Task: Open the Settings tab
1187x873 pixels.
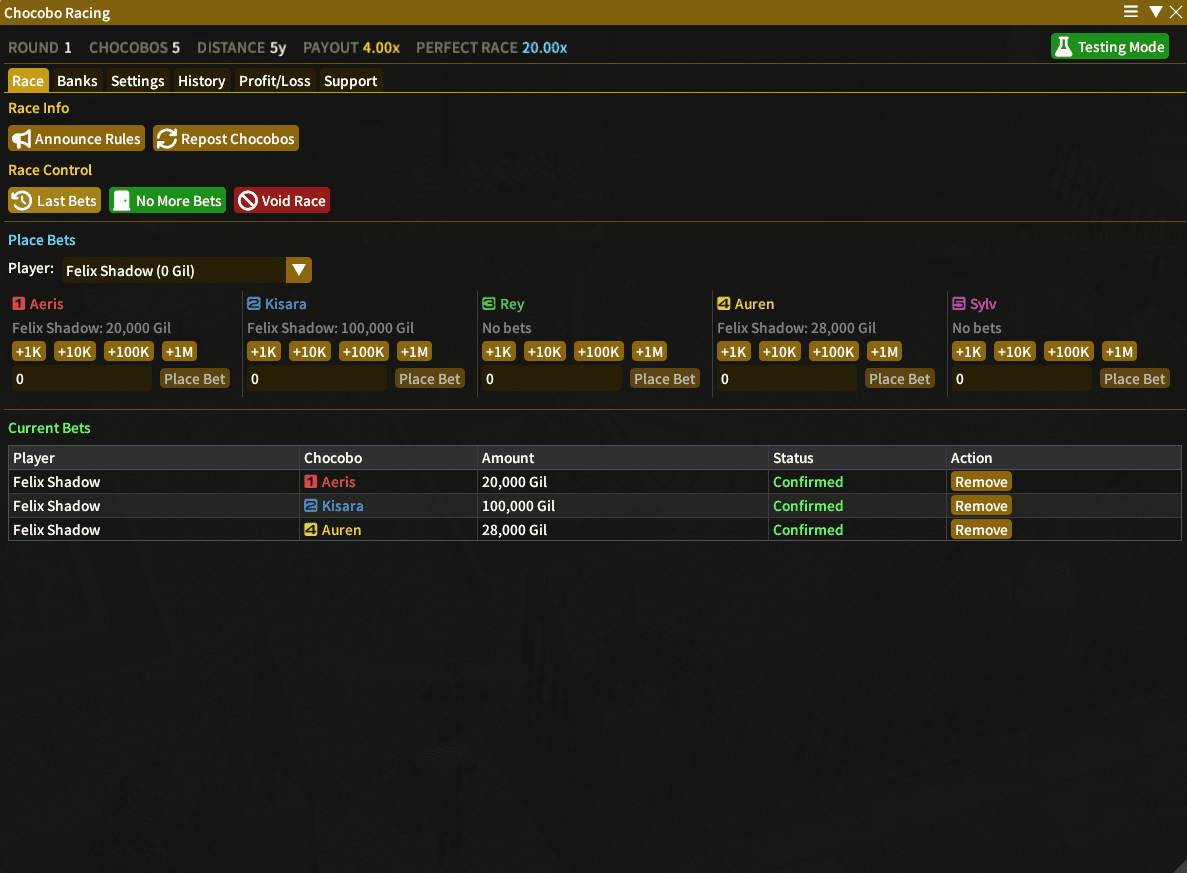Action: [138, 81]
